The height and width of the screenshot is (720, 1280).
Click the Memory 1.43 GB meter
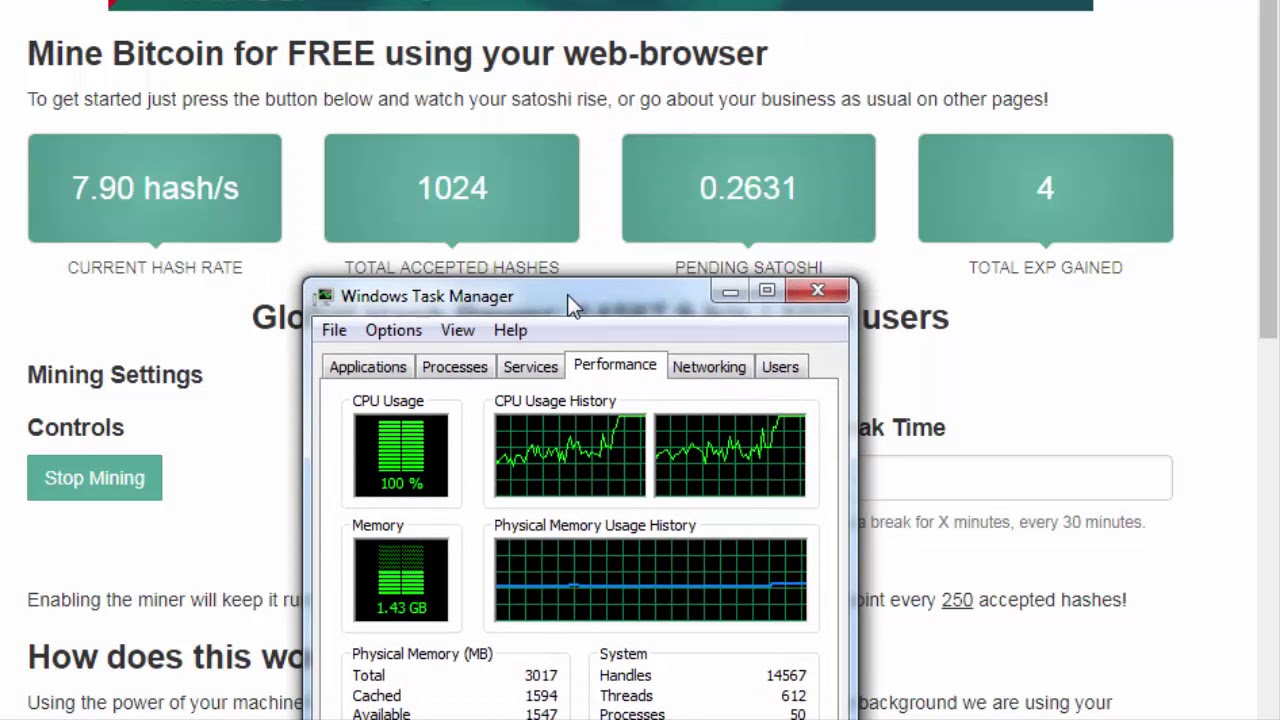(x=401, y=580)
